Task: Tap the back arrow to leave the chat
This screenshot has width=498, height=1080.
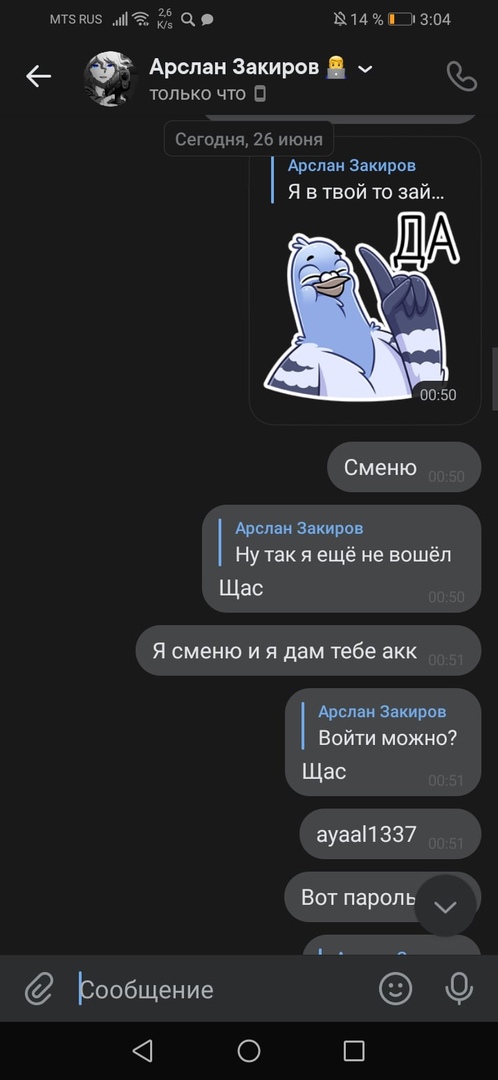Action: [x=39, y=76]
